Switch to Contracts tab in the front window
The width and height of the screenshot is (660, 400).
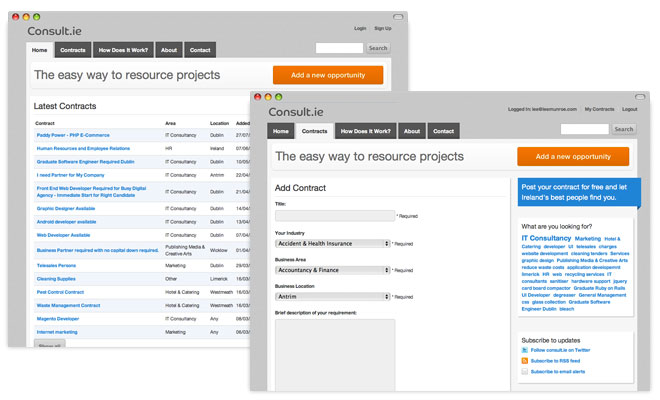[x=314, y=131]
